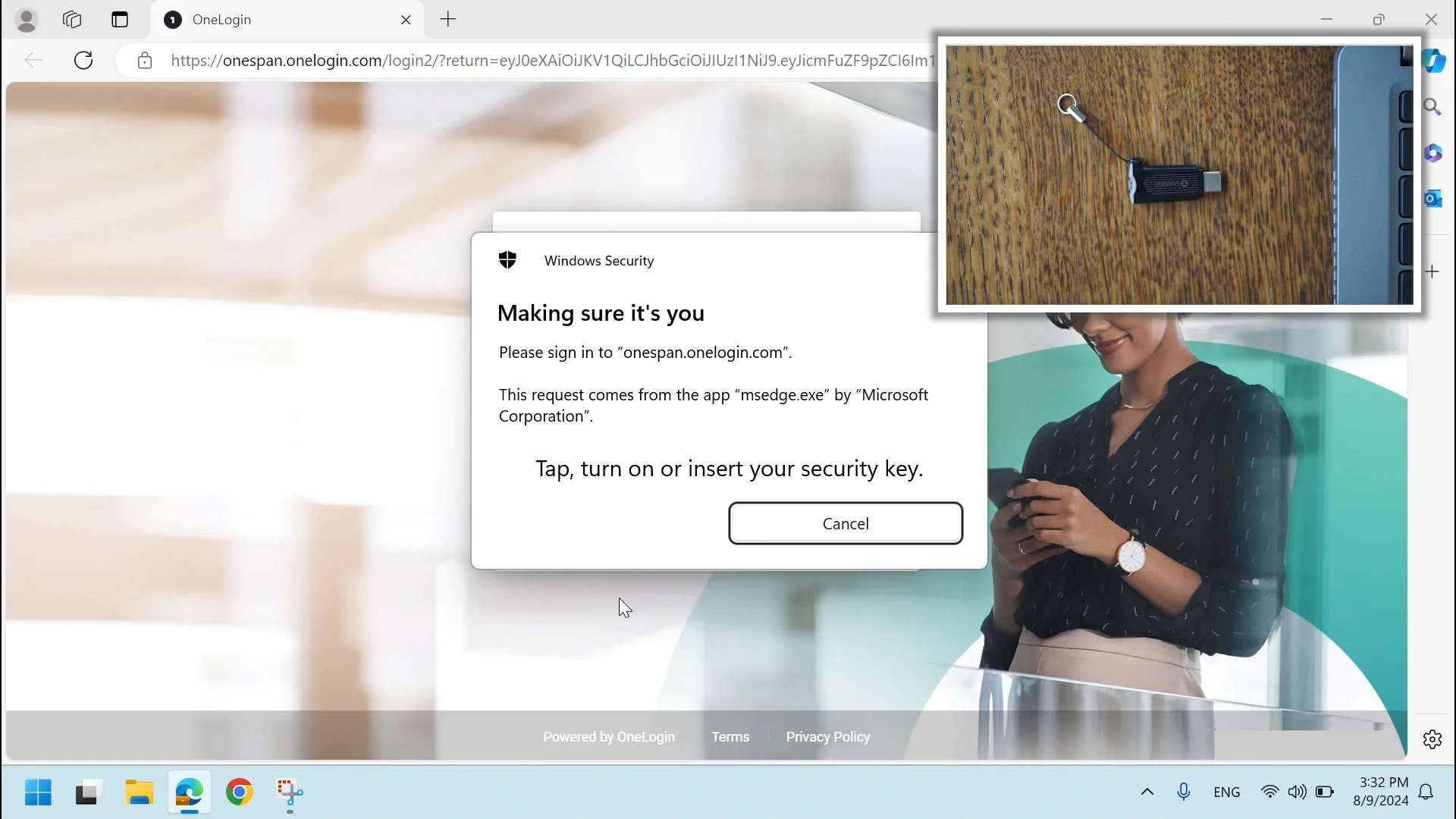Click the browser profile avatar icon
The width and height of the screenshot is (1456, 819).
[27, 20]
